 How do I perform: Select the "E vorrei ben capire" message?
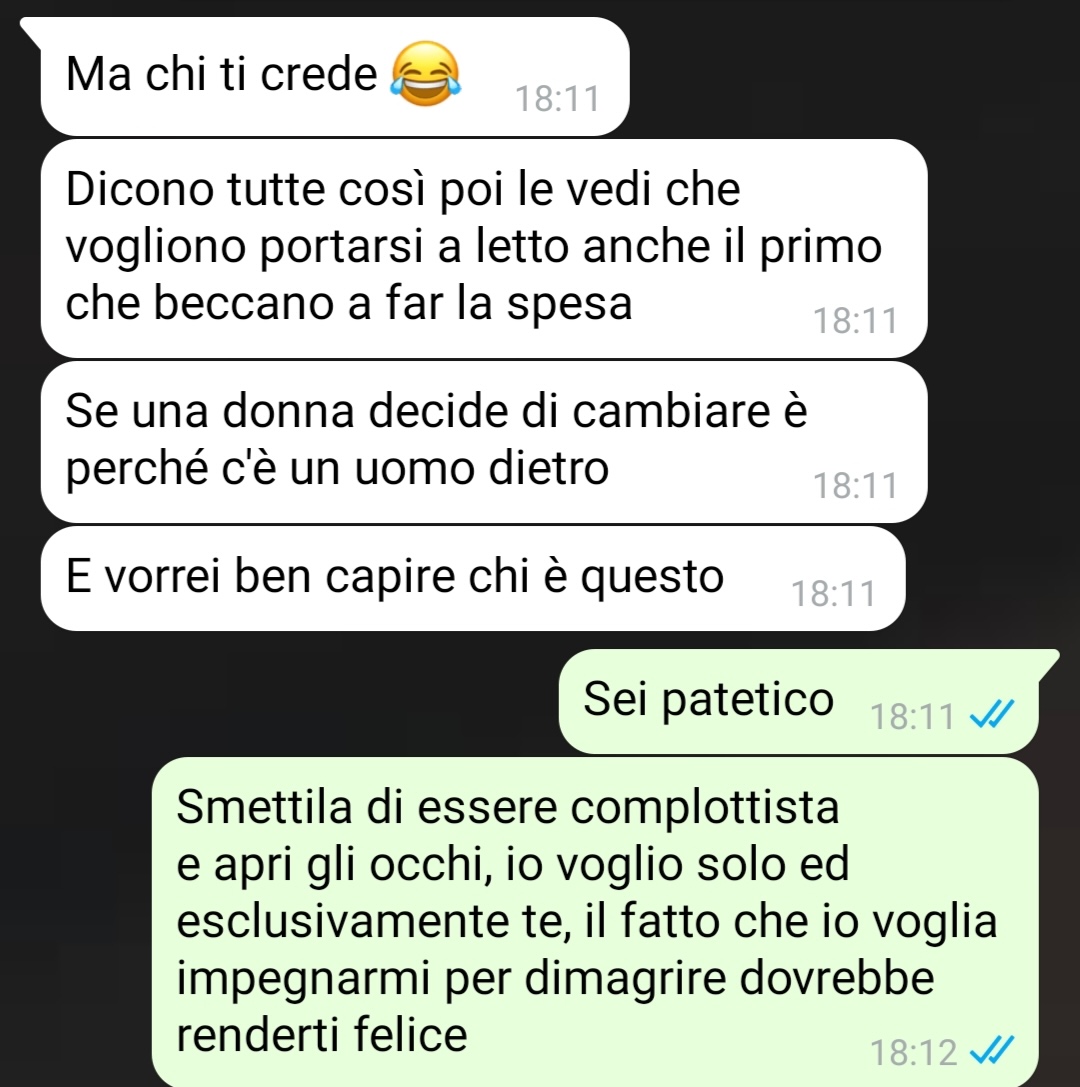tap(473, 578)
